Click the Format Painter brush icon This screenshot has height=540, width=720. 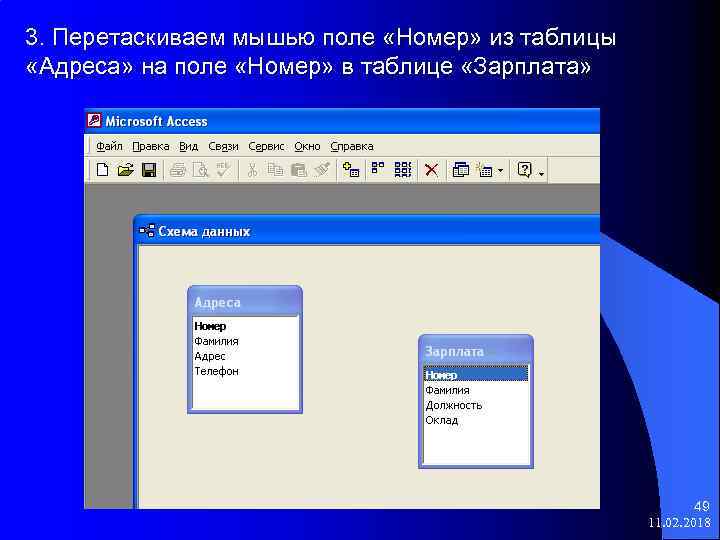click(322, 169)
